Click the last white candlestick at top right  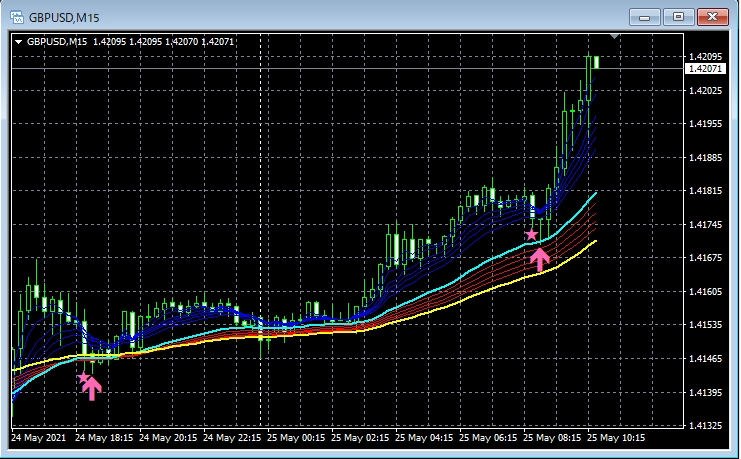pyautogui.click(x=597, y=62)
